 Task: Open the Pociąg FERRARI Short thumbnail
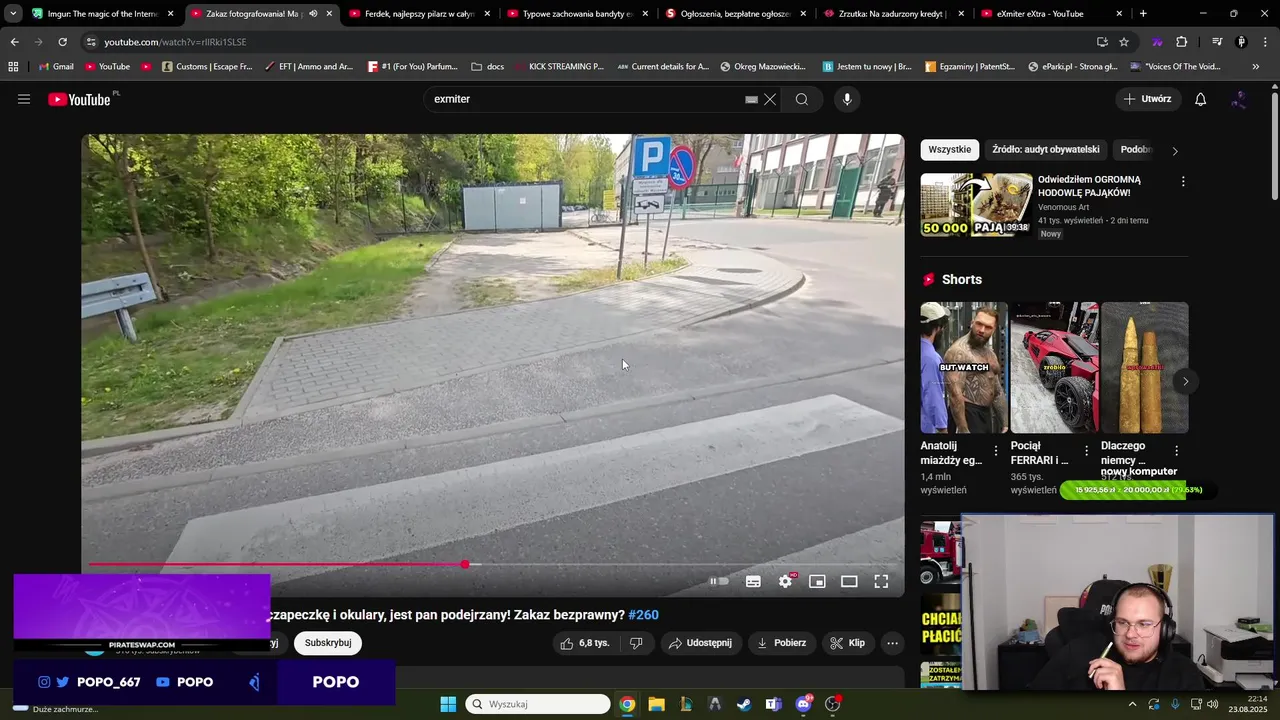[1054, 368]
